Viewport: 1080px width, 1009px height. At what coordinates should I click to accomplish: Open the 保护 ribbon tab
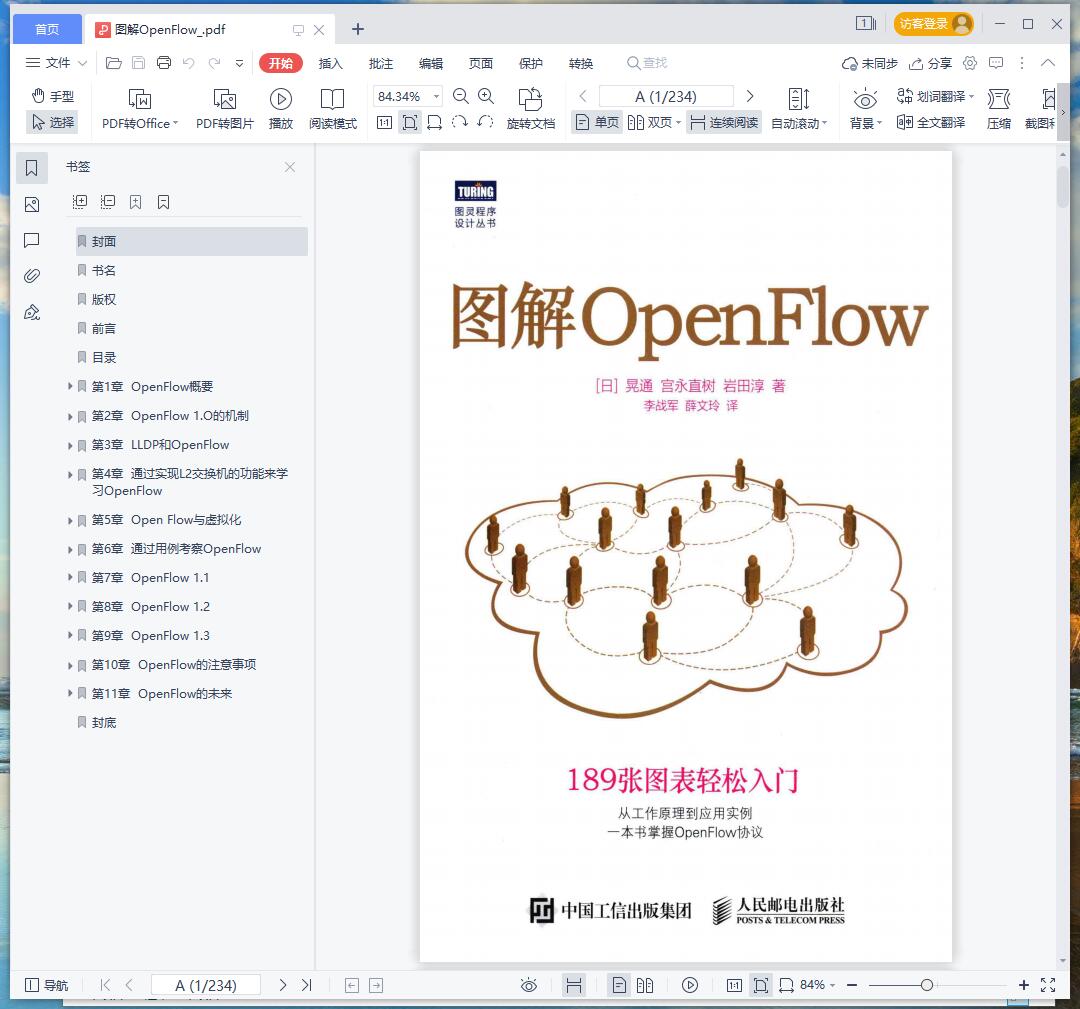pos(530,63)
